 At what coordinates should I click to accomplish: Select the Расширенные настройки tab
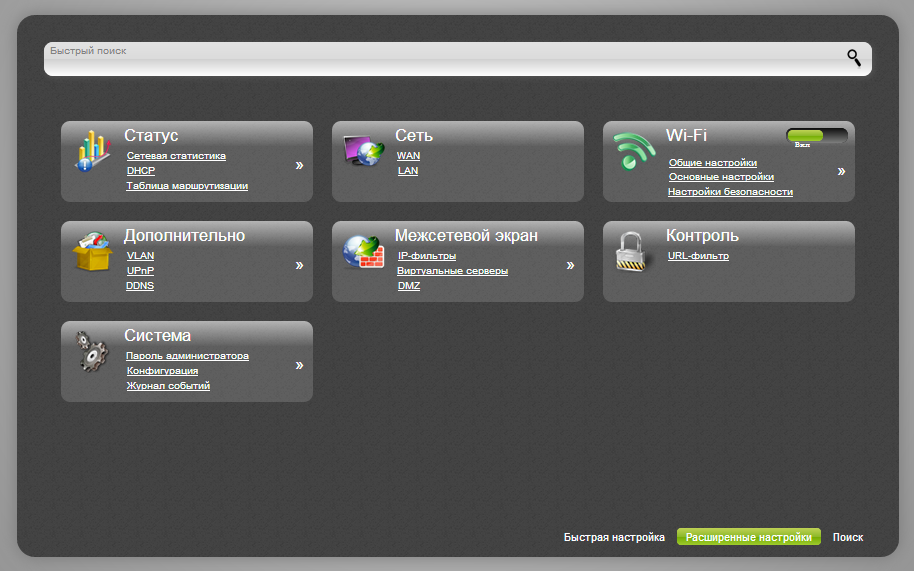coord(748,537)
